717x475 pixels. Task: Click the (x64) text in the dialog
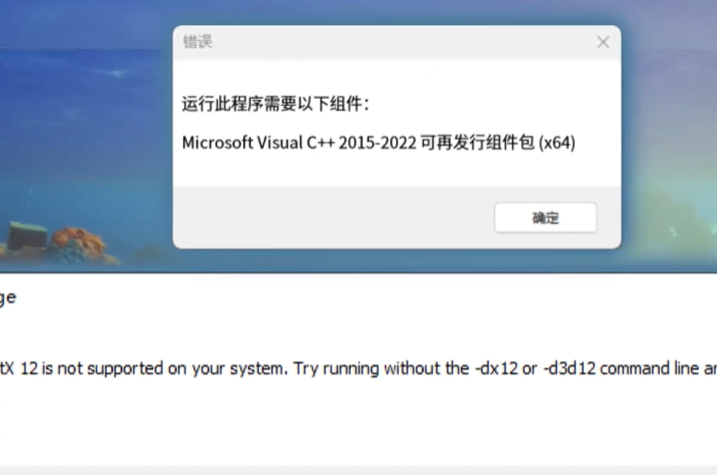[557, 143]
